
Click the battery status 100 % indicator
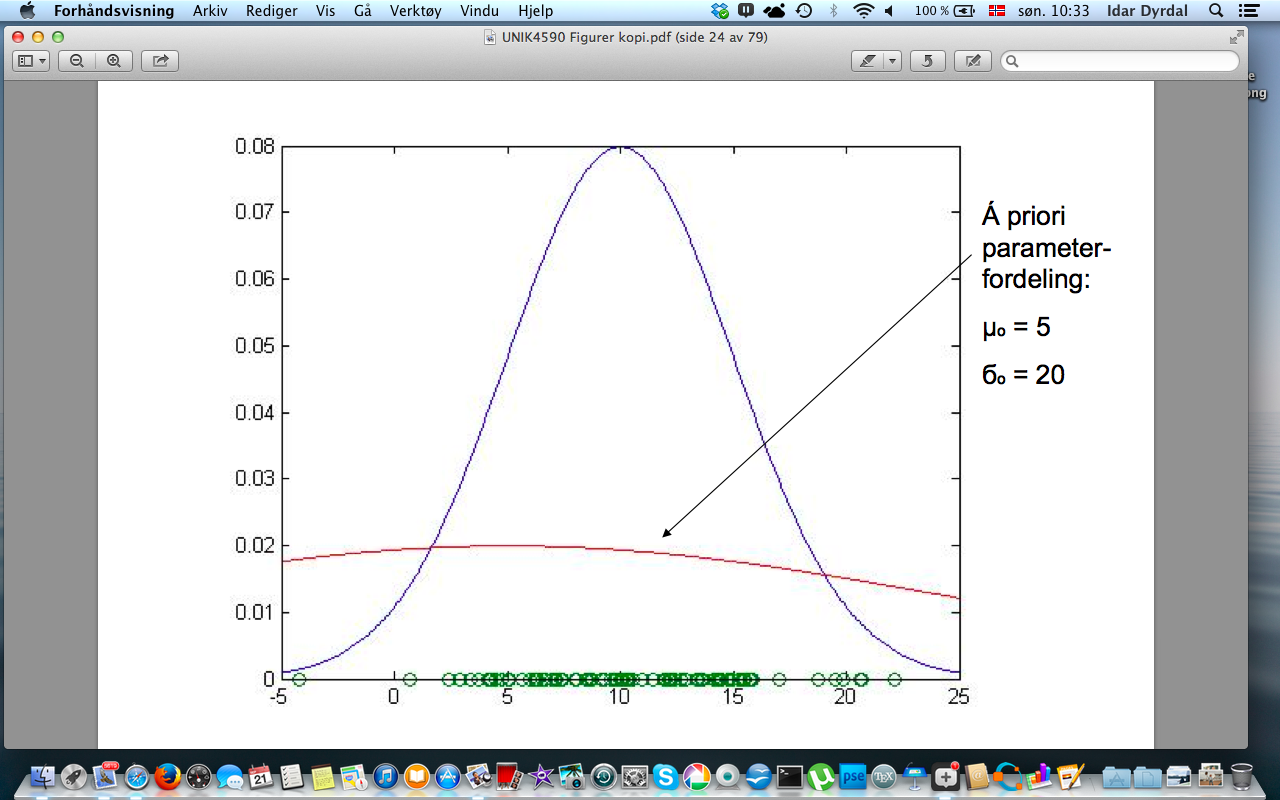click(945, 11)
